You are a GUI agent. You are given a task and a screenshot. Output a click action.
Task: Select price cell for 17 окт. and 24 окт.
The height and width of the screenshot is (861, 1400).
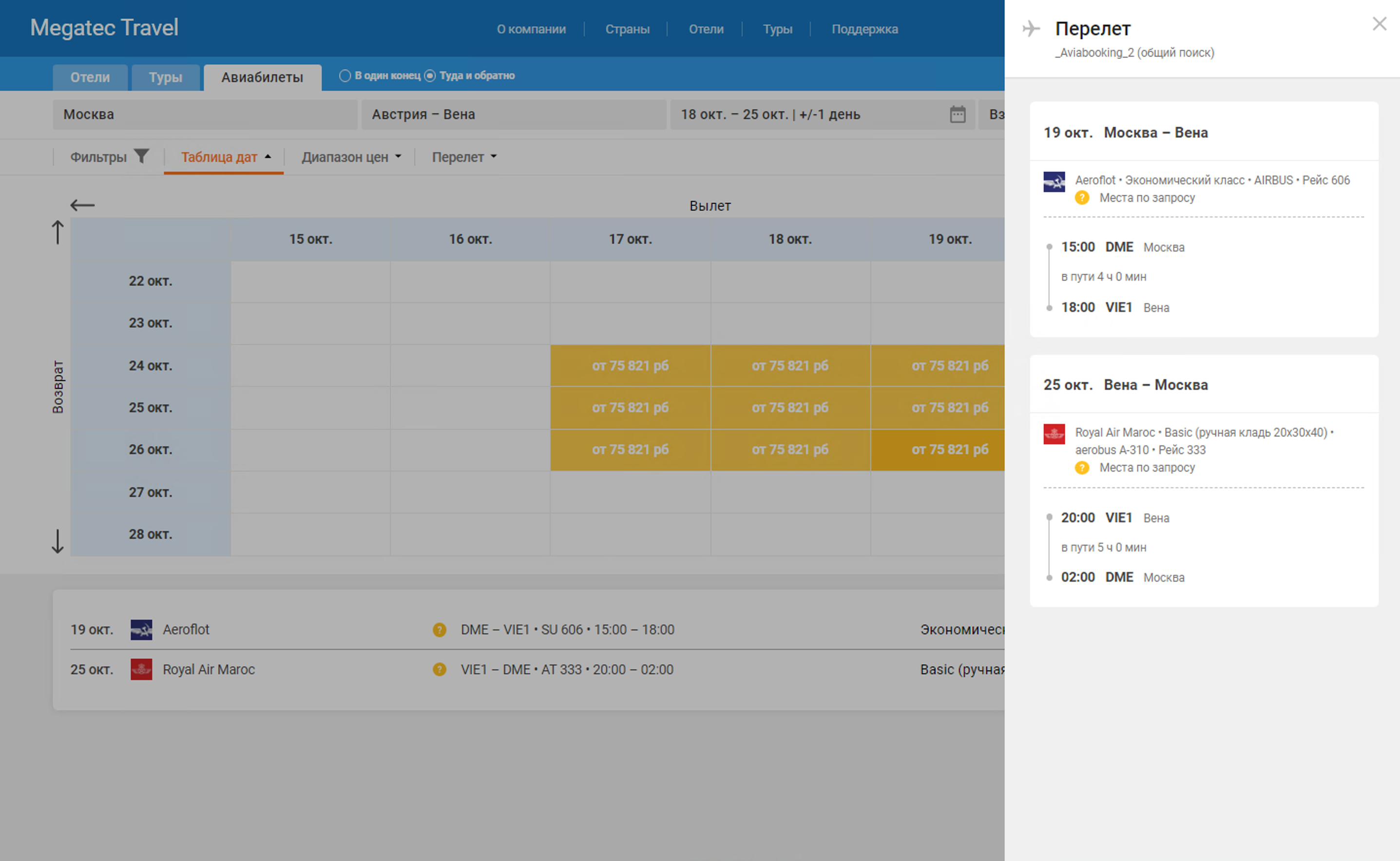630,365
